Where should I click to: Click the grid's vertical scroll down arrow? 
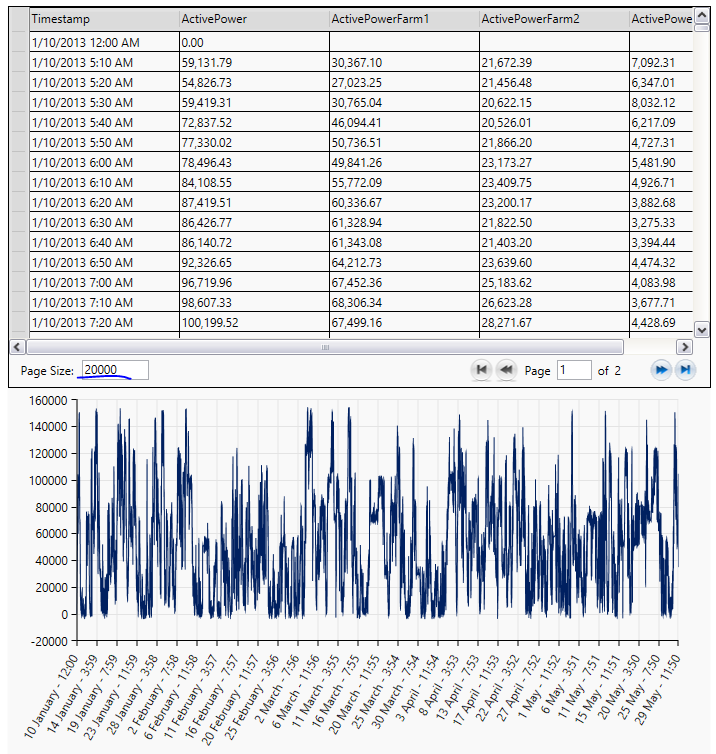(701, 329)
